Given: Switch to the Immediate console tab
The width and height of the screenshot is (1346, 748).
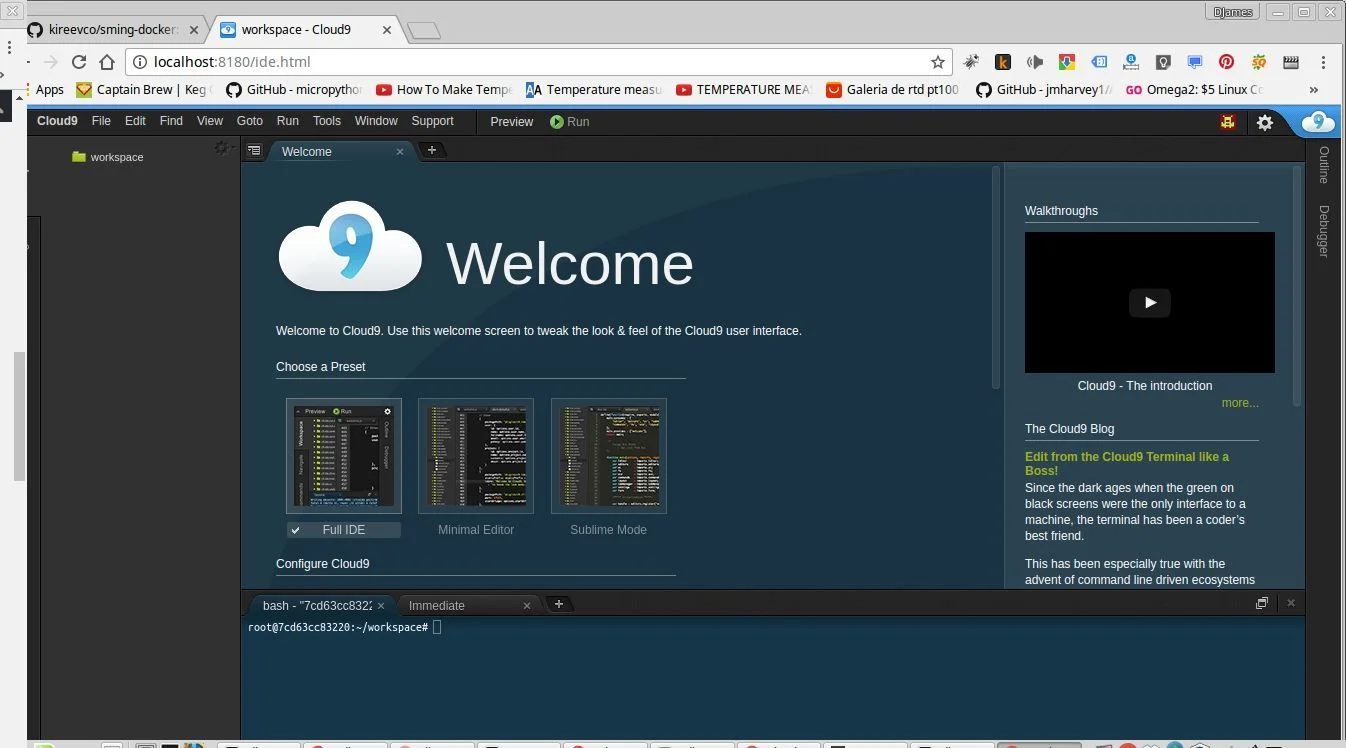Looking at the screenshot, I should coord(468,606).
